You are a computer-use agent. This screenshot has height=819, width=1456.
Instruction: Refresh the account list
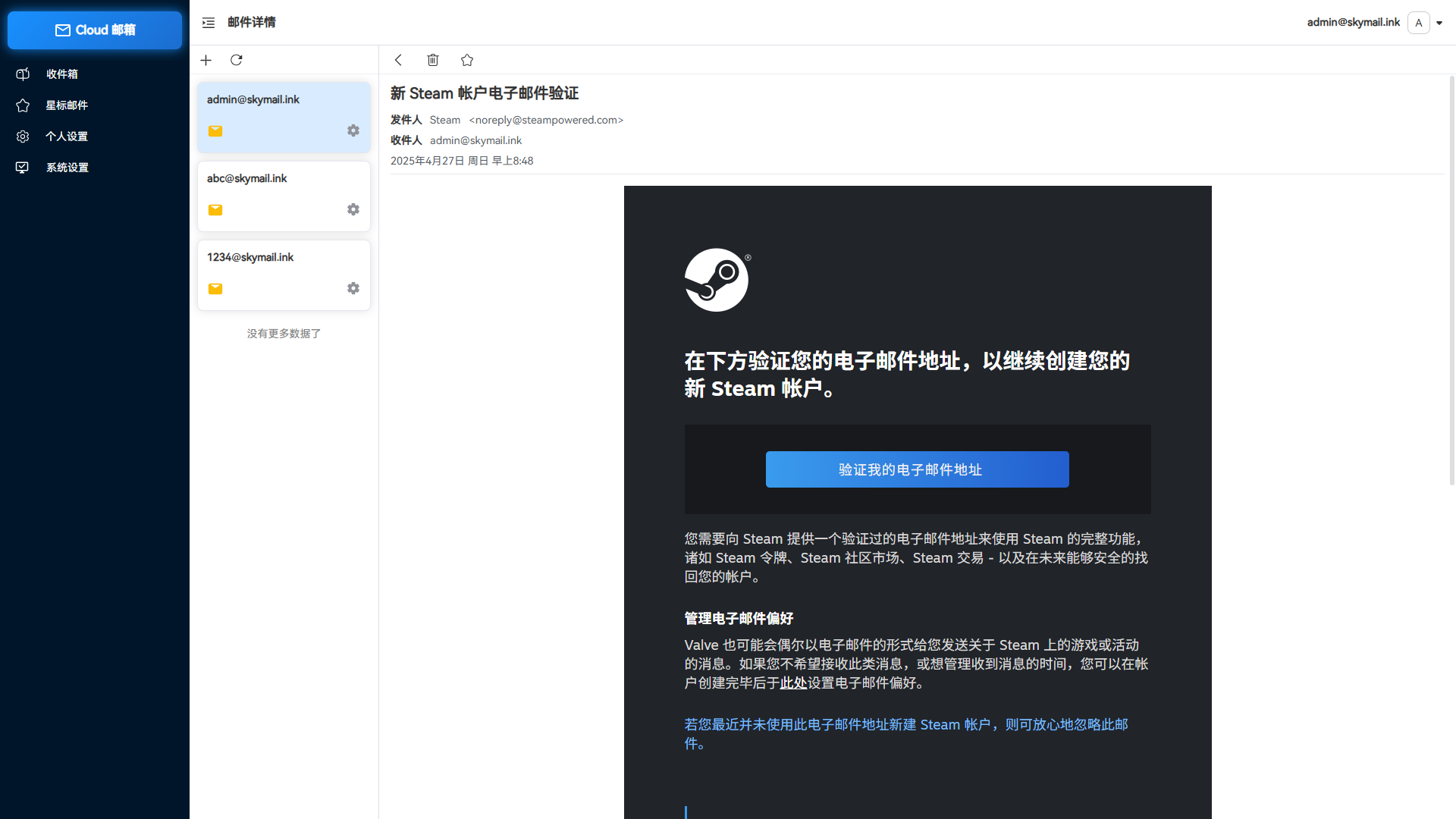[237, 60]
